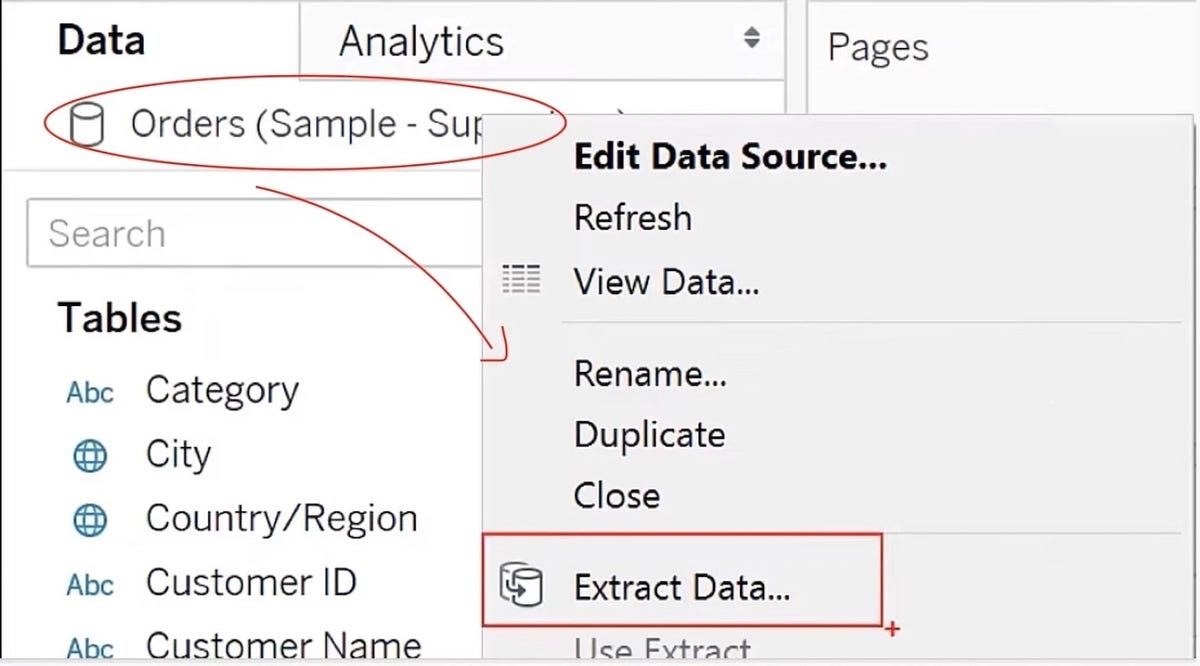Switch to the Analytics tab
This screenshot has height=666, width=1200.
pos(420,40)
